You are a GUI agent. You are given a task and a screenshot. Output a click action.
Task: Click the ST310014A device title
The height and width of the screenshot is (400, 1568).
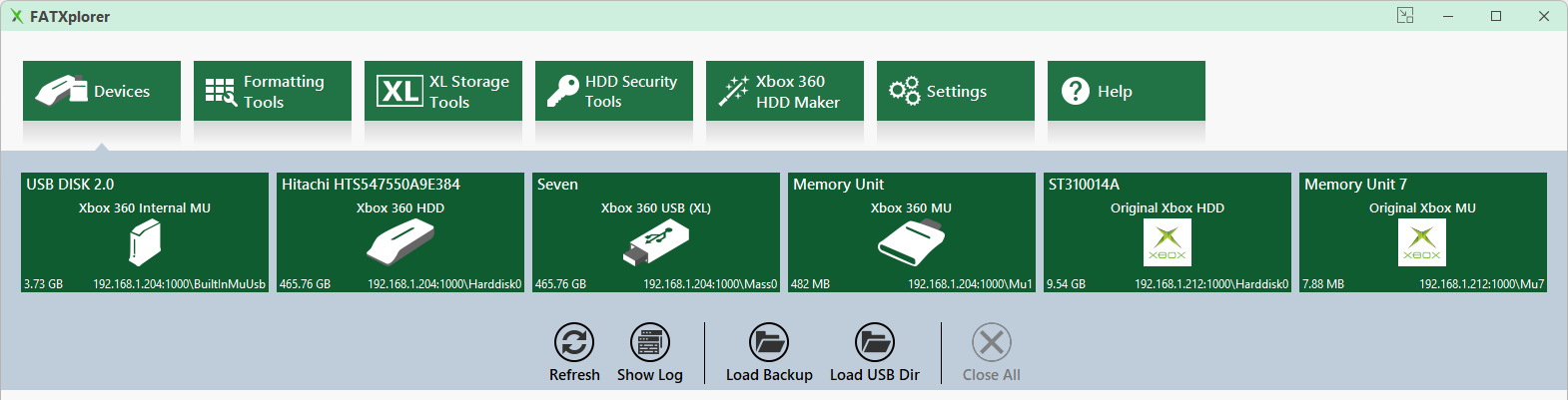pyautogui.click(x=1084, y=185)
